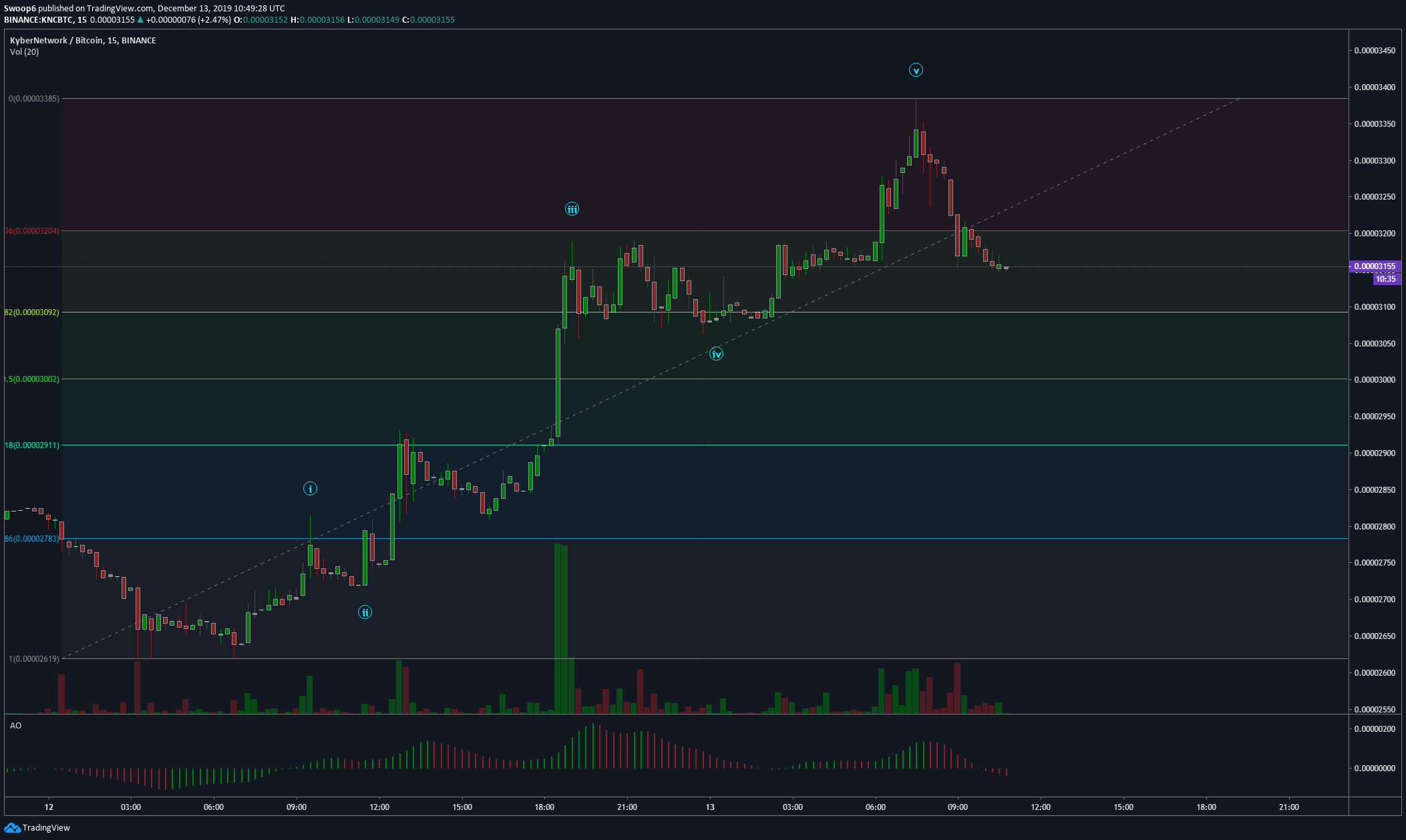
Task: Click the date 12 on time axis
Action: coord(49,807)
